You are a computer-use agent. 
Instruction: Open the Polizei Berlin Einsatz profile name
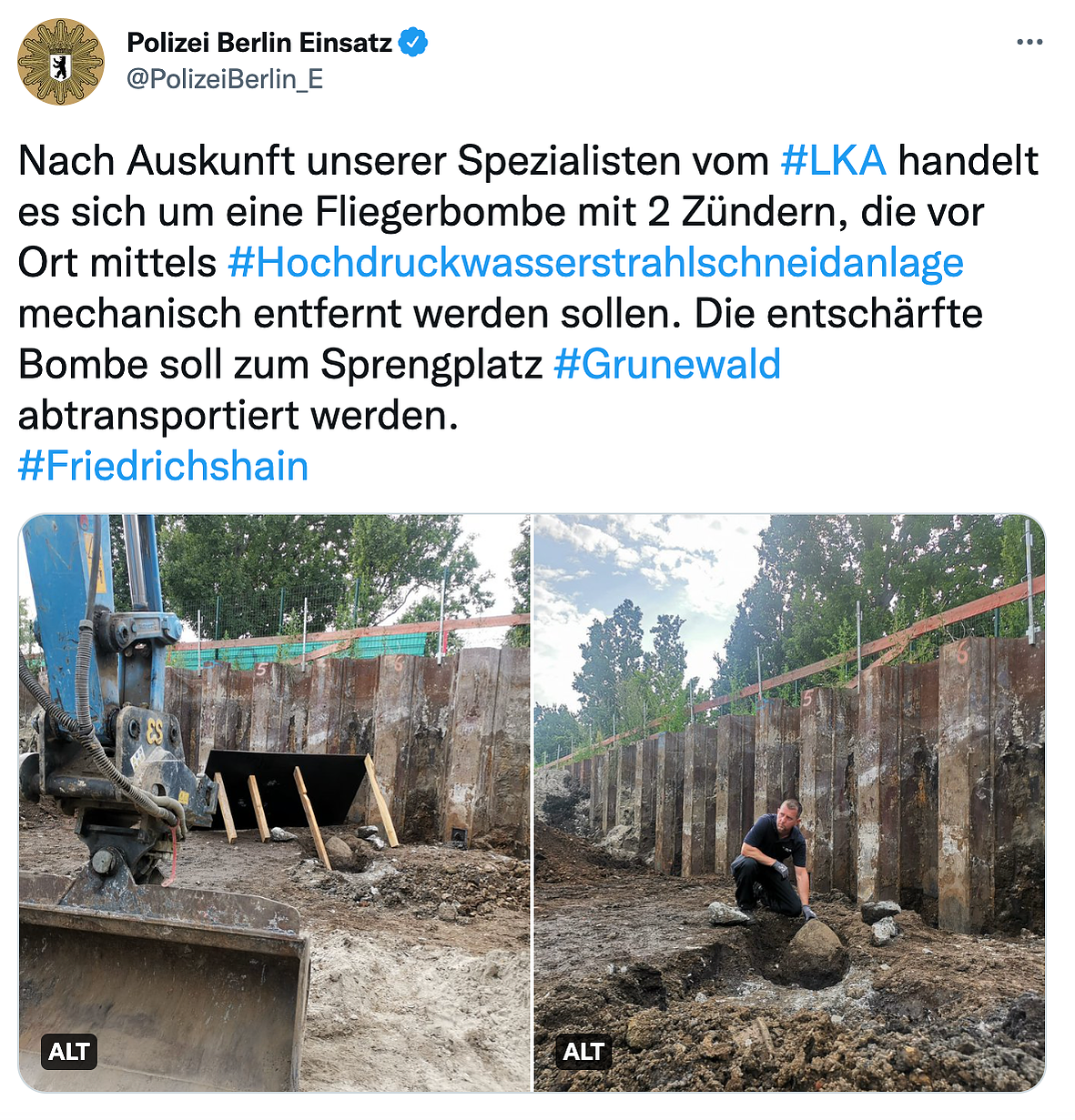pos(259,42)
